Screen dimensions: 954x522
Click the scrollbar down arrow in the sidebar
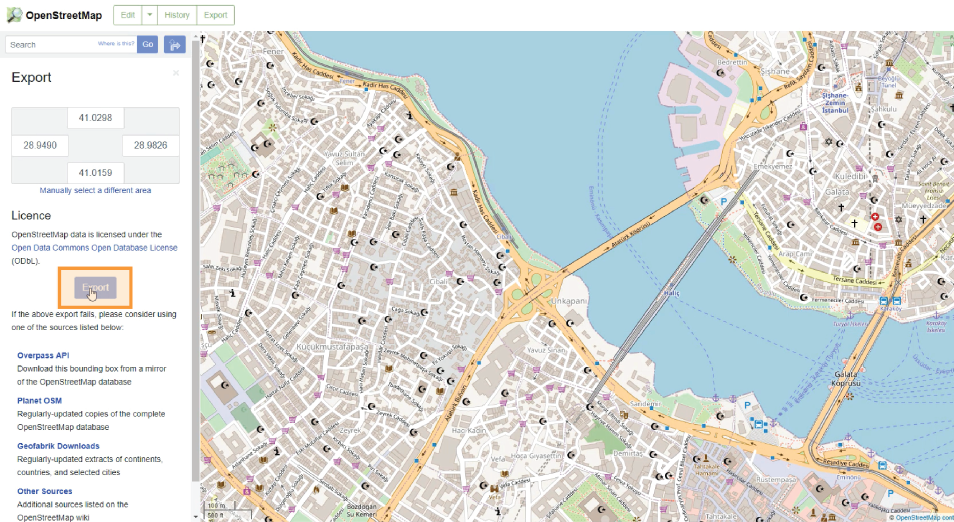pos(196,517)
